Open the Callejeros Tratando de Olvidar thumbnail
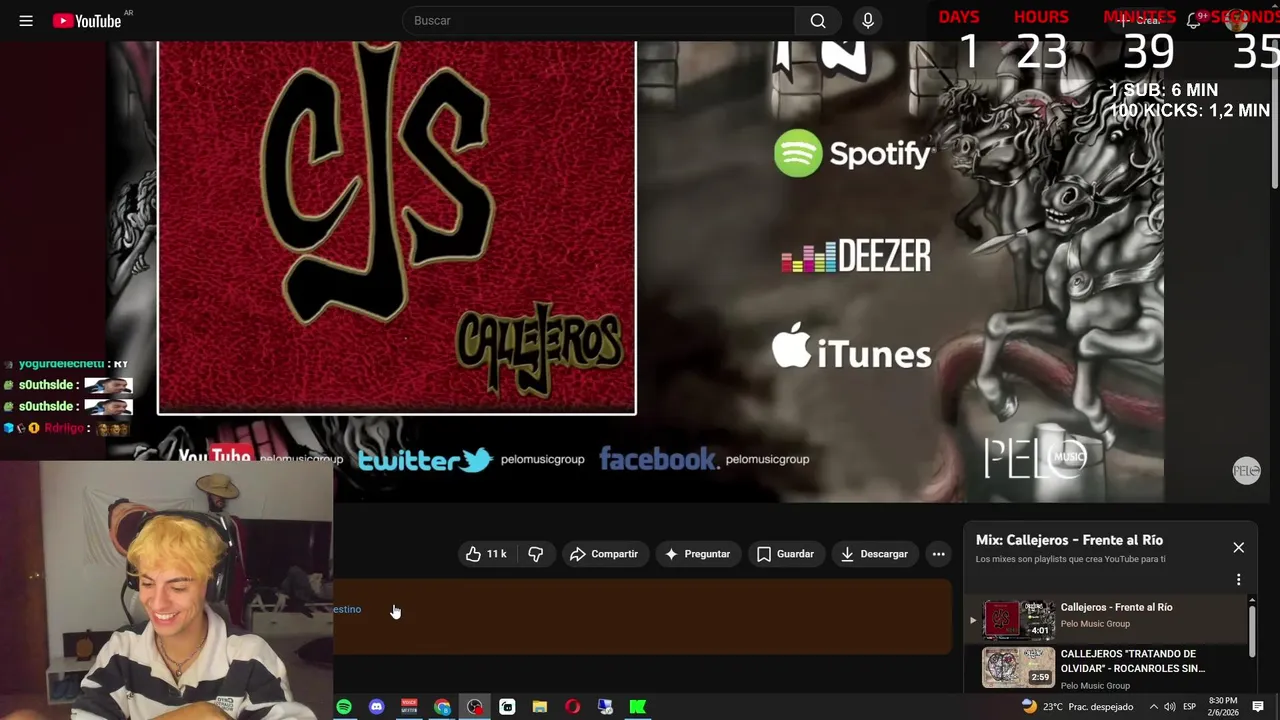The image size is (1280, 720). [x=1018, y=667]
